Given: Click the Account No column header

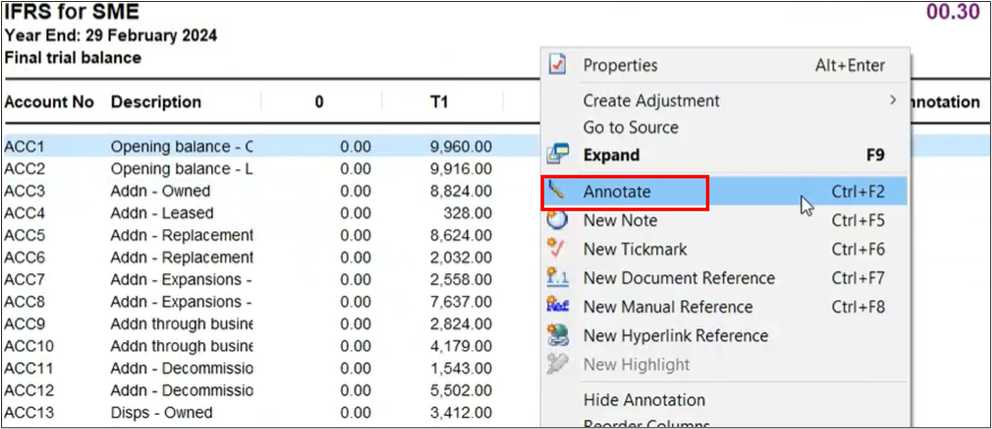Looking at the screenshot, I should 49,102.
